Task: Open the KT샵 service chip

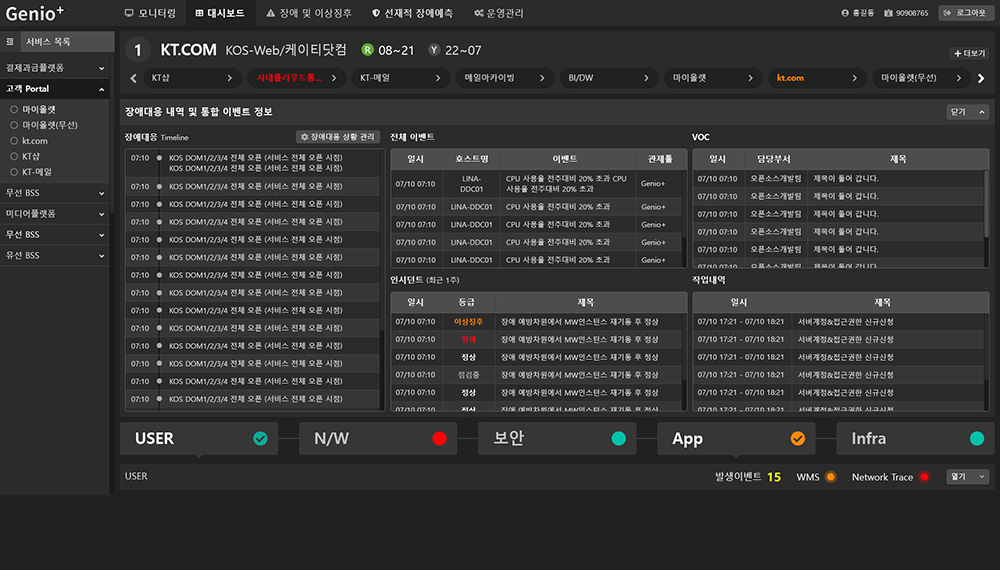Action: click(x=192, y=78)
